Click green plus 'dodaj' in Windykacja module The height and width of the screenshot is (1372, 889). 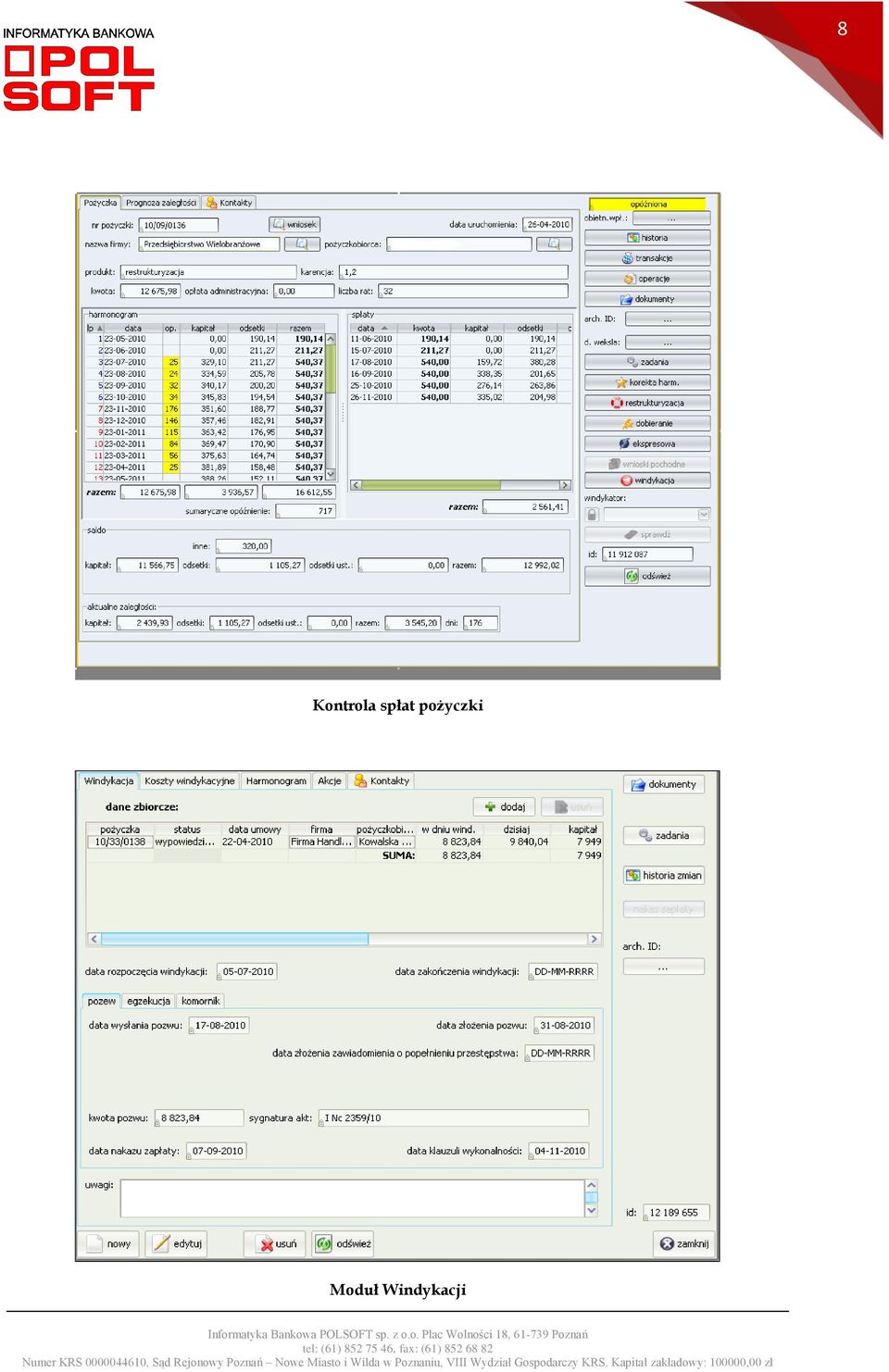click(x=505, y=806)
